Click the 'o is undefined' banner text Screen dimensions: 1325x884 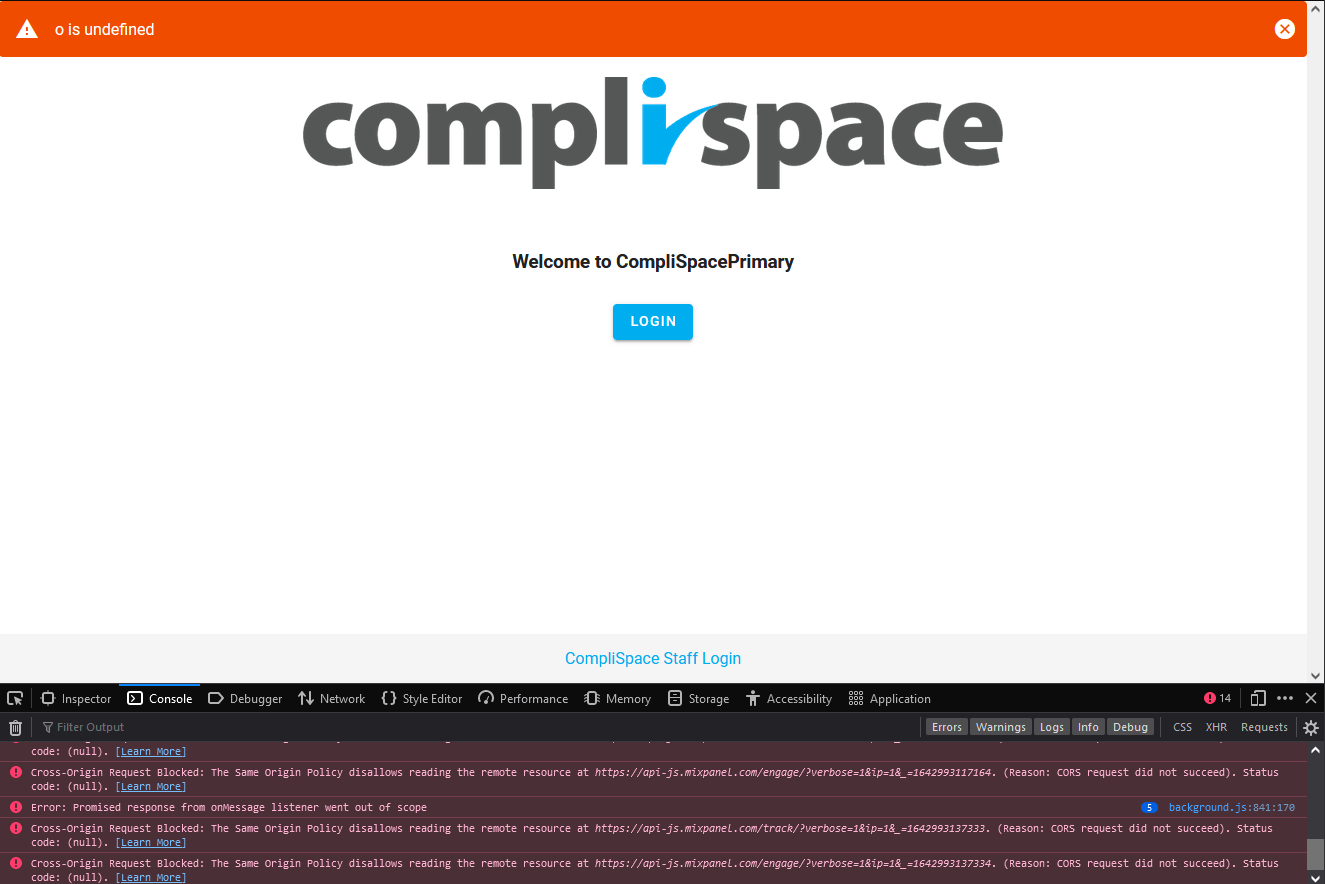pyautogui.click(x=105, y=29)
